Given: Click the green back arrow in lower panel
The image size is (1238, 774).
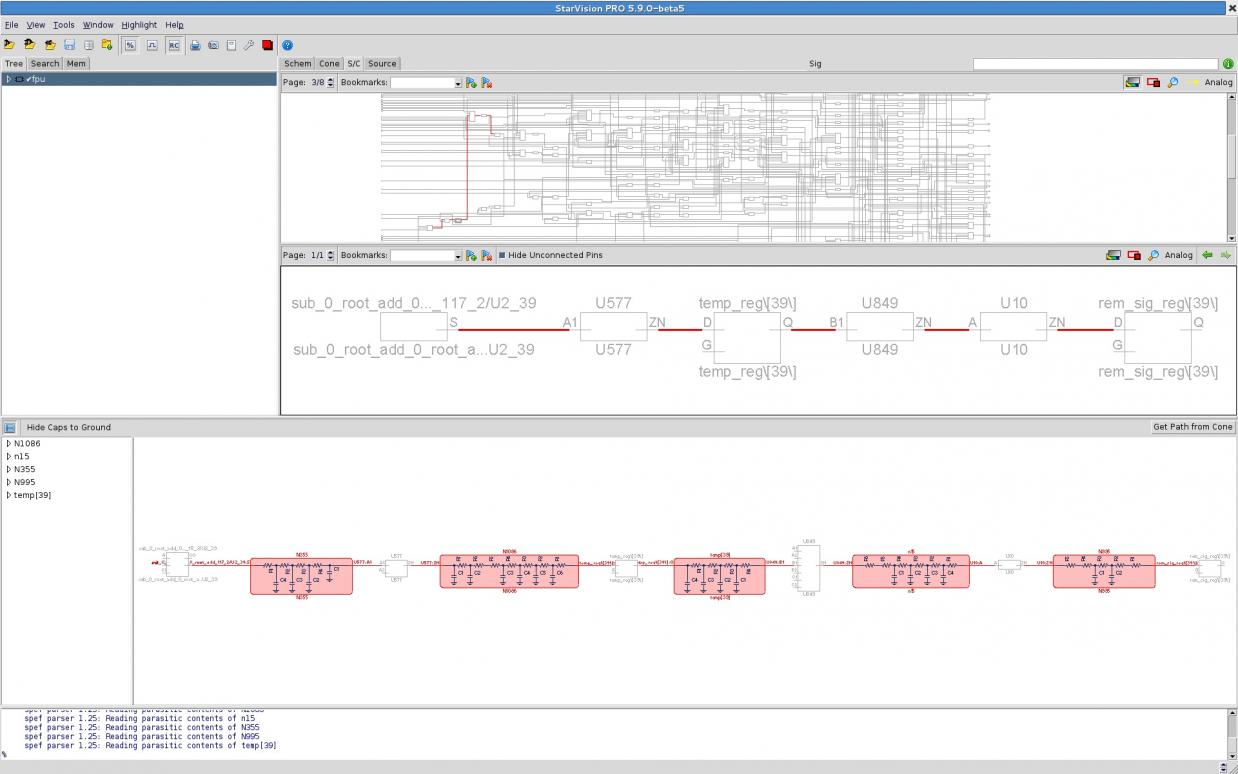Looking at the screenshot, I should (x=1207, y=255).
